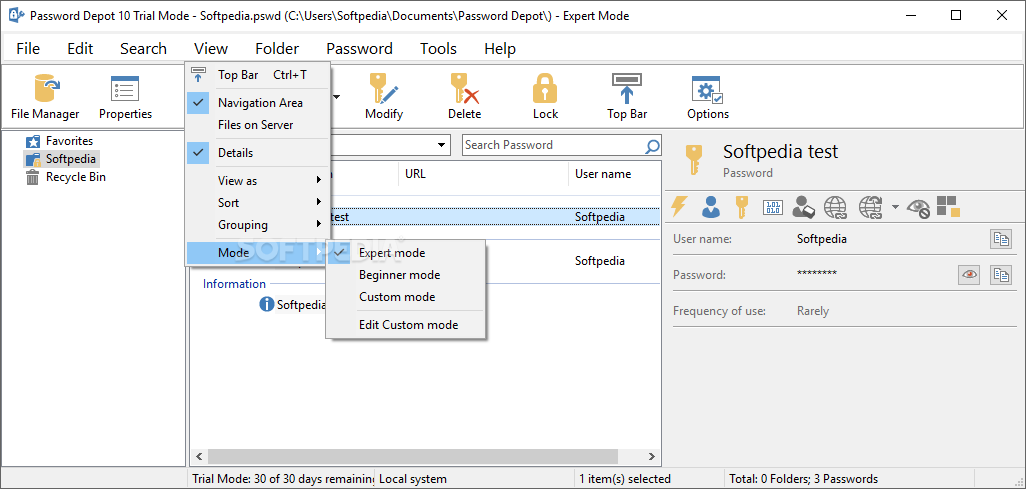This screenshot has width=1026, height=489.
Task: Click the User name column header
Action: pyautogui.click(x=614, y=174)
